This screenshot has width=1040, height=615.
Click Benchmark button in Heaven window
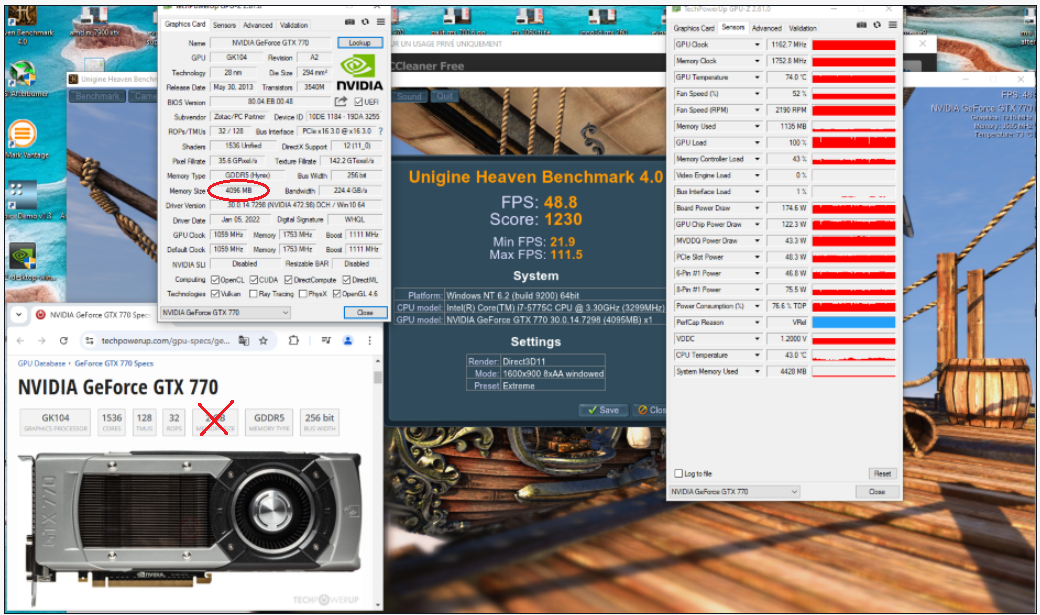click(98, 96)
